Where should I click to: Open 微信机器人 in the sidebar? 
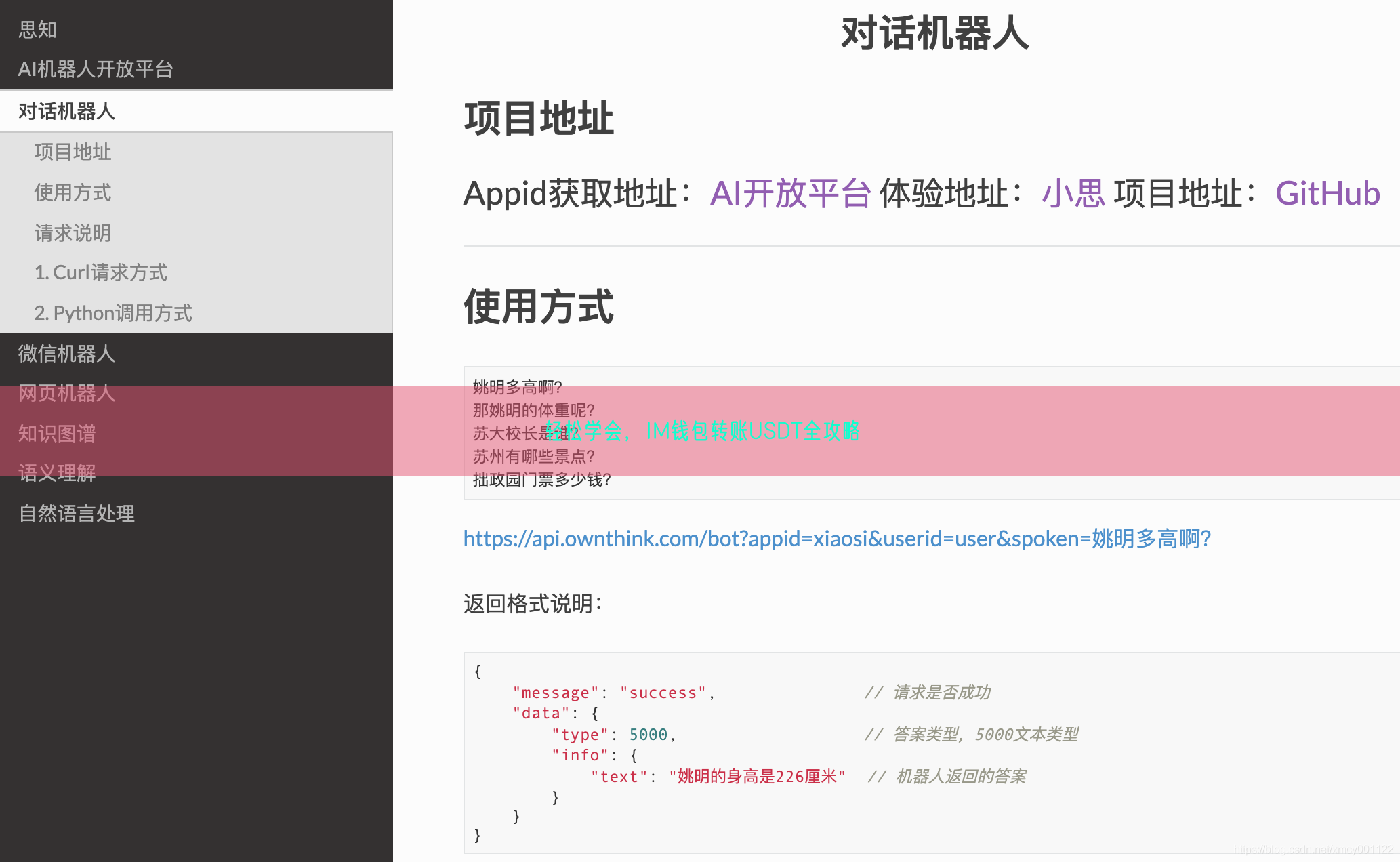tap(66, 354)
